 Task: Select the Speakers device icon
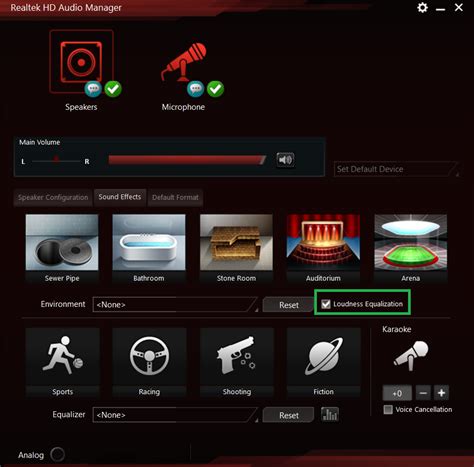(81, 62)
